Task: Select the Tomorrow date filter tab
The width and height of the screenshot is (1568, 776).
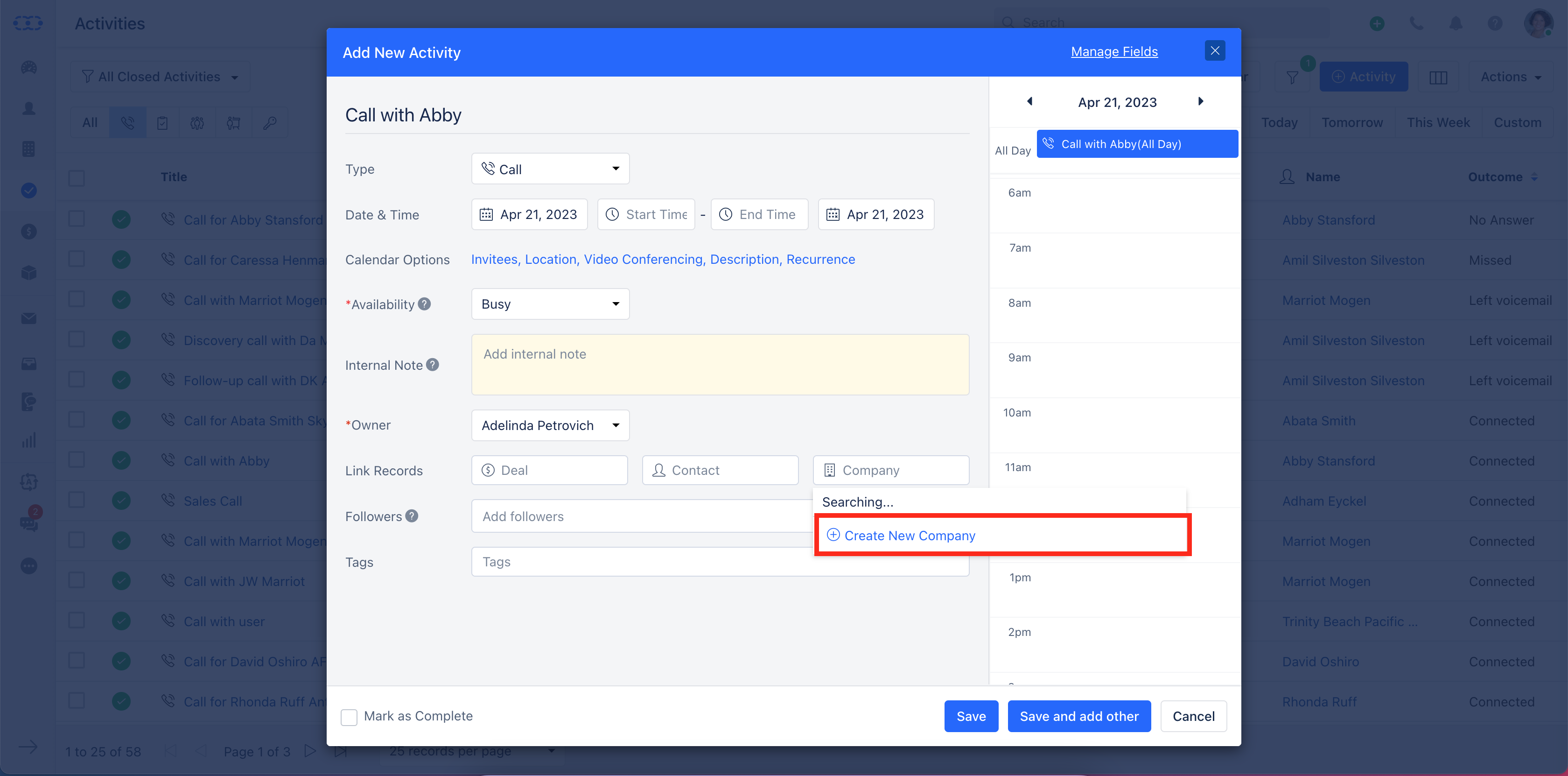Action: [x=1352, y=122]
